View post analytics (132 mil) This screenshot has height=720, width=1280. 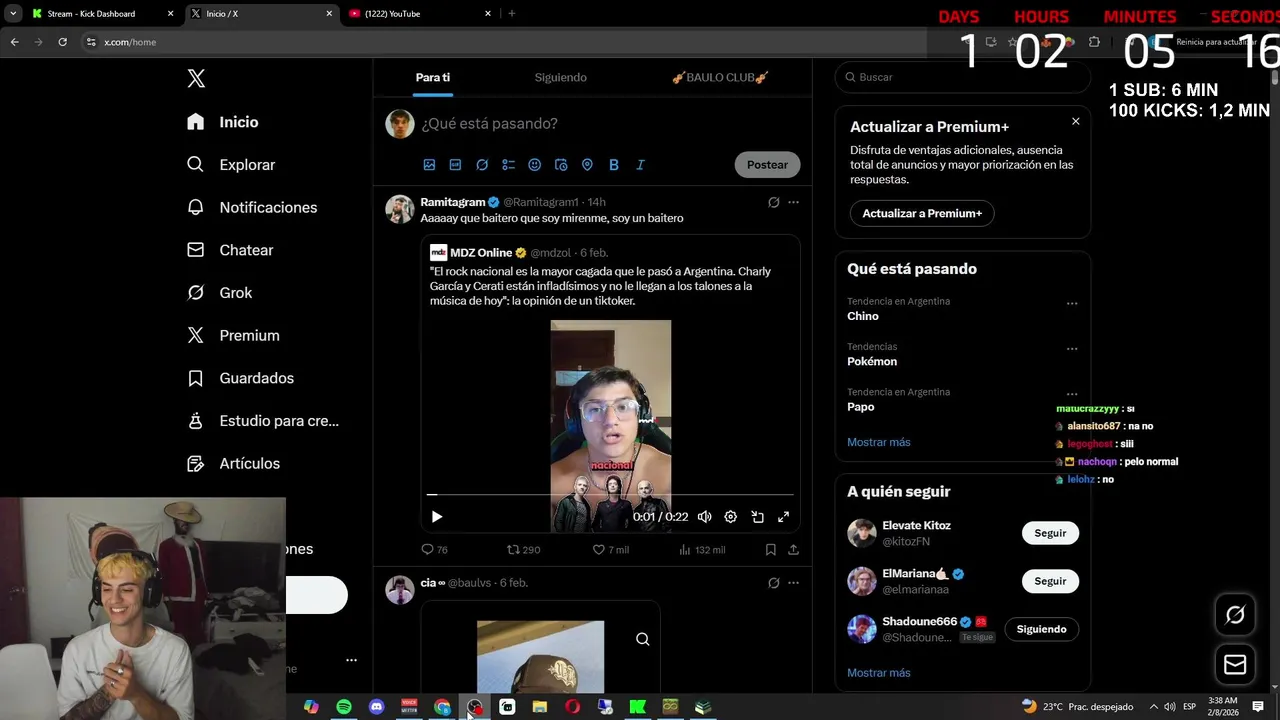pos(702,550)
